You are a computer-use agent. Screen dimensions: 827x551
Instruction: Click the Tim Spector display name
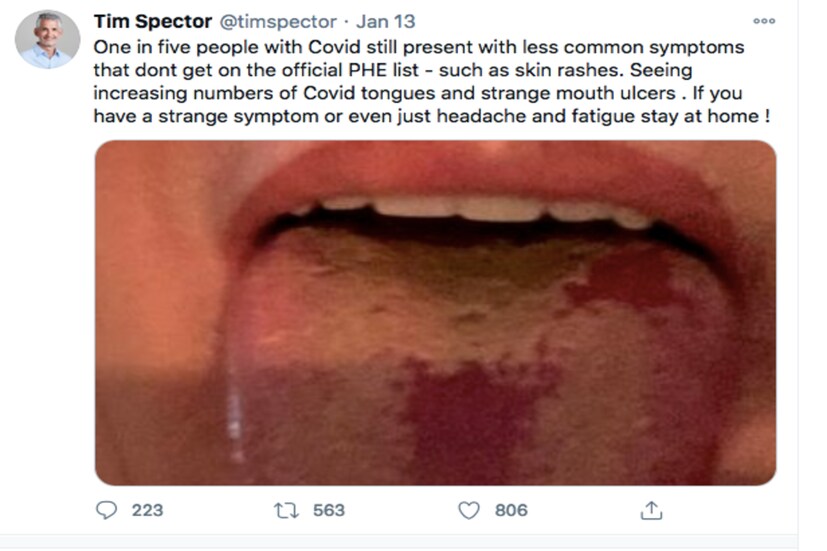tap(151, 22)
